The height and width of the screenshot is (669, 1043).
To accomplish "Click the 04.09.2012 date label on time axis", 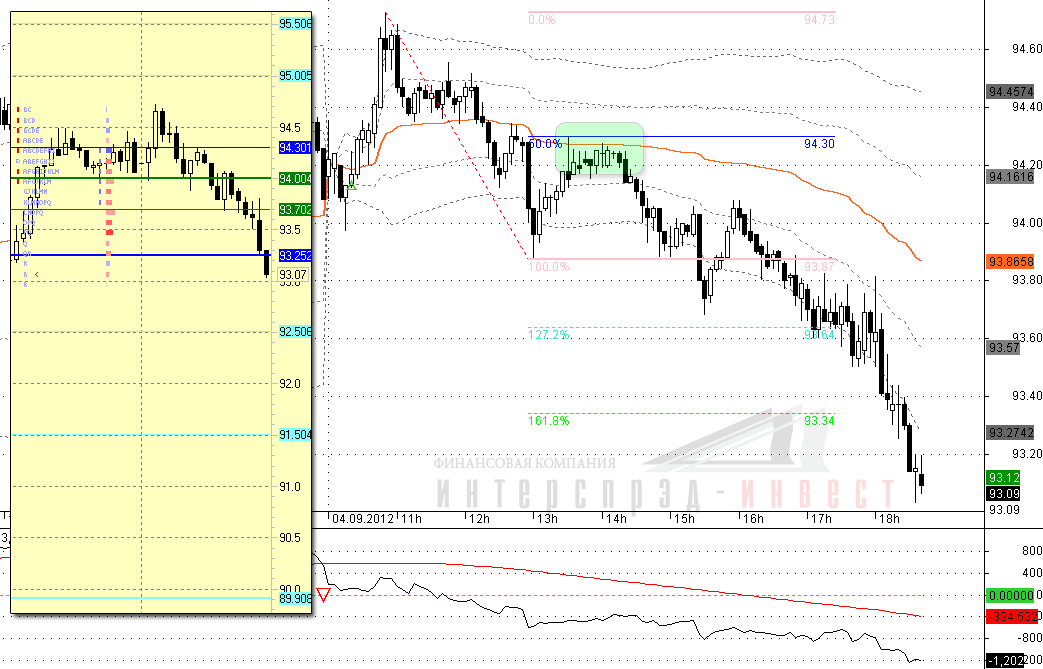I will [x=363, y=519].
